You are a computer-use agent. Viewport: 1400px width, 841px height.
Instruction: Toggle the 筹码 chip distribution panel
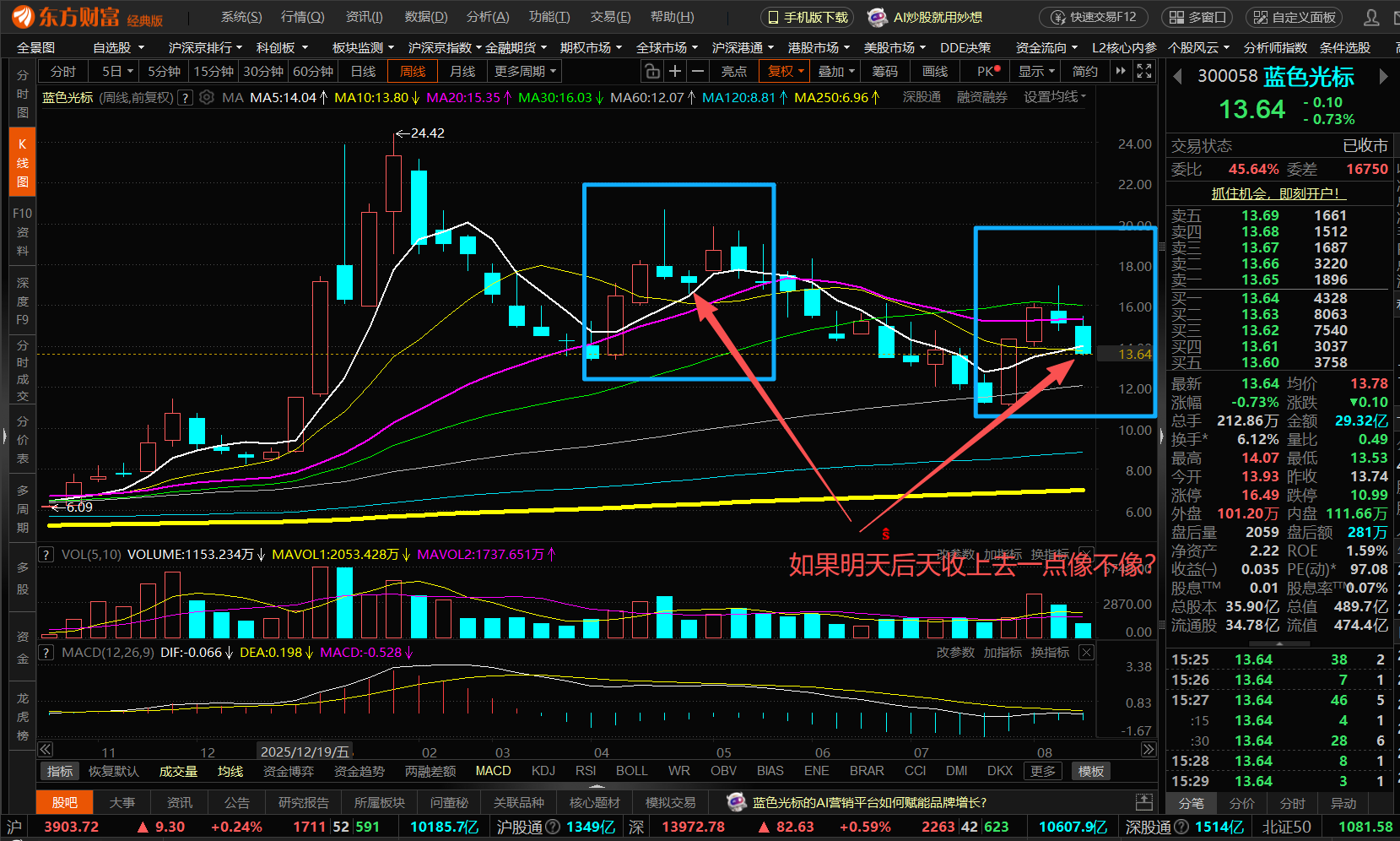pos(884,72)
